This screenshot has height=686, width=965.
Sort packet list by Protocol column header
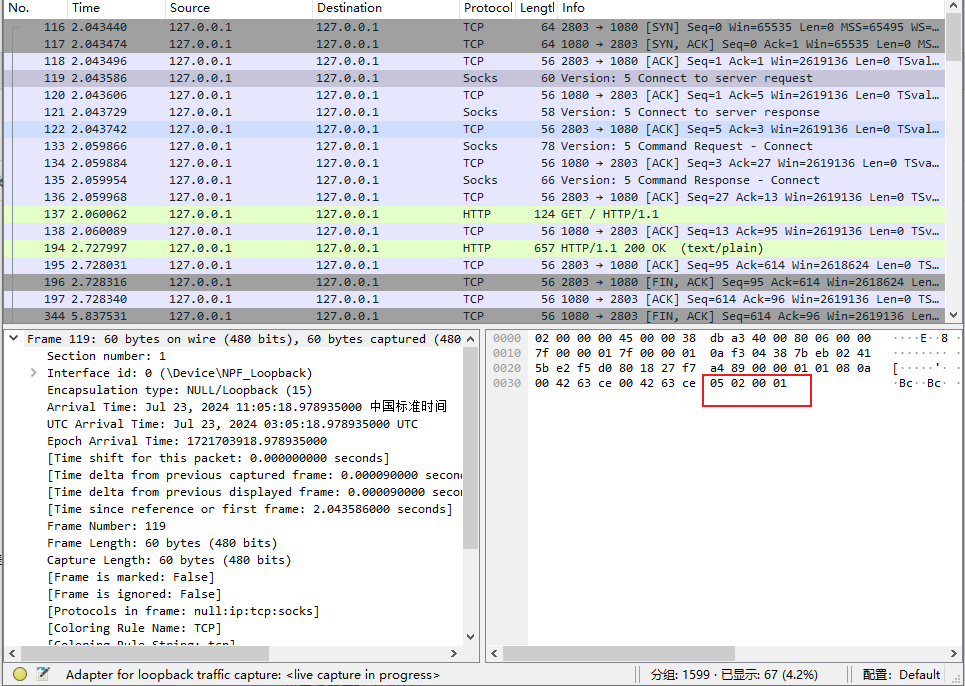click(487, 8)
